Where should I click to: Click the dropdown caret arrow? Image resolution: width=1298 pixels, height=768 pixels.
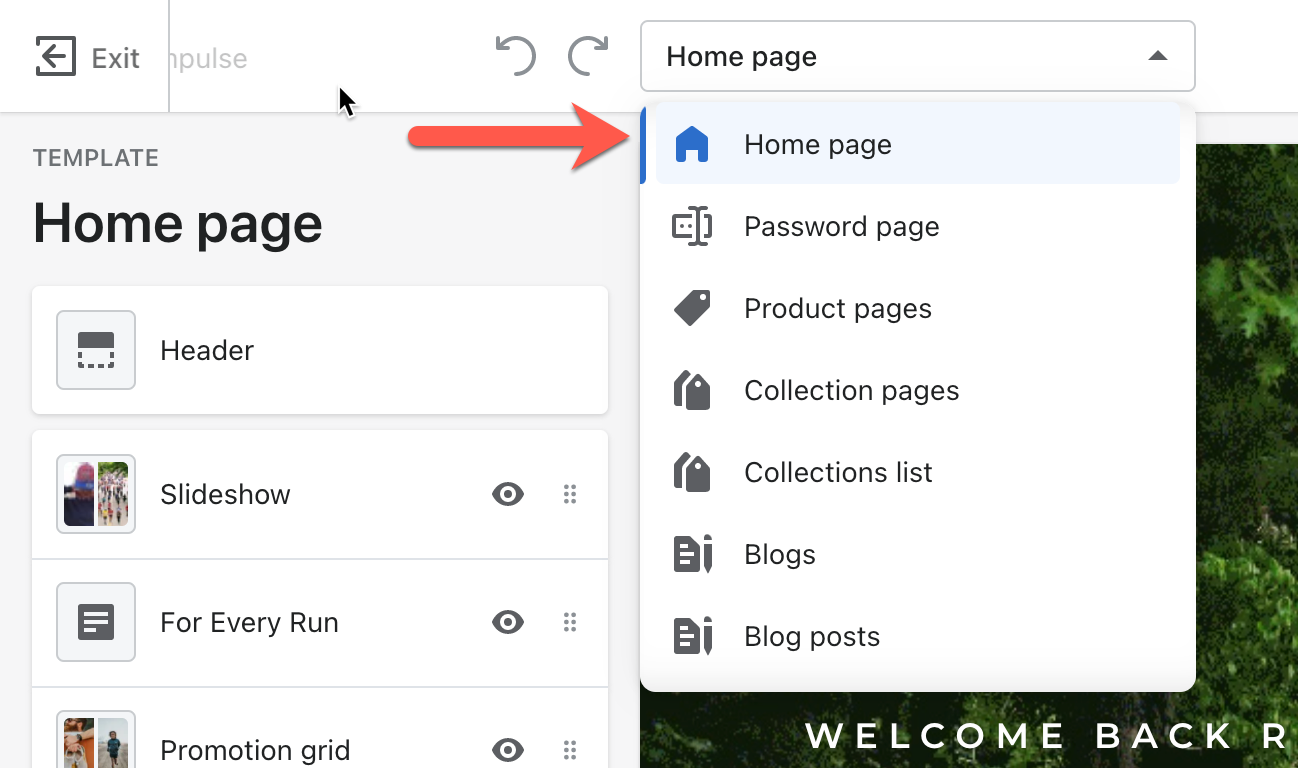[1158, 56]
